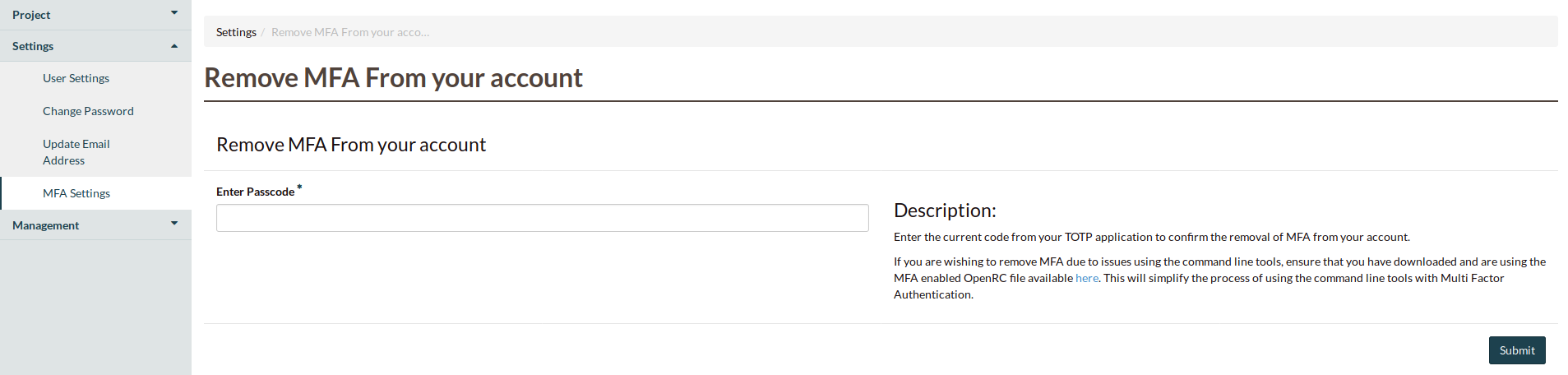Collapse the Settings section arrow
Screen dimensions: 1568x375
coord(174,46)
